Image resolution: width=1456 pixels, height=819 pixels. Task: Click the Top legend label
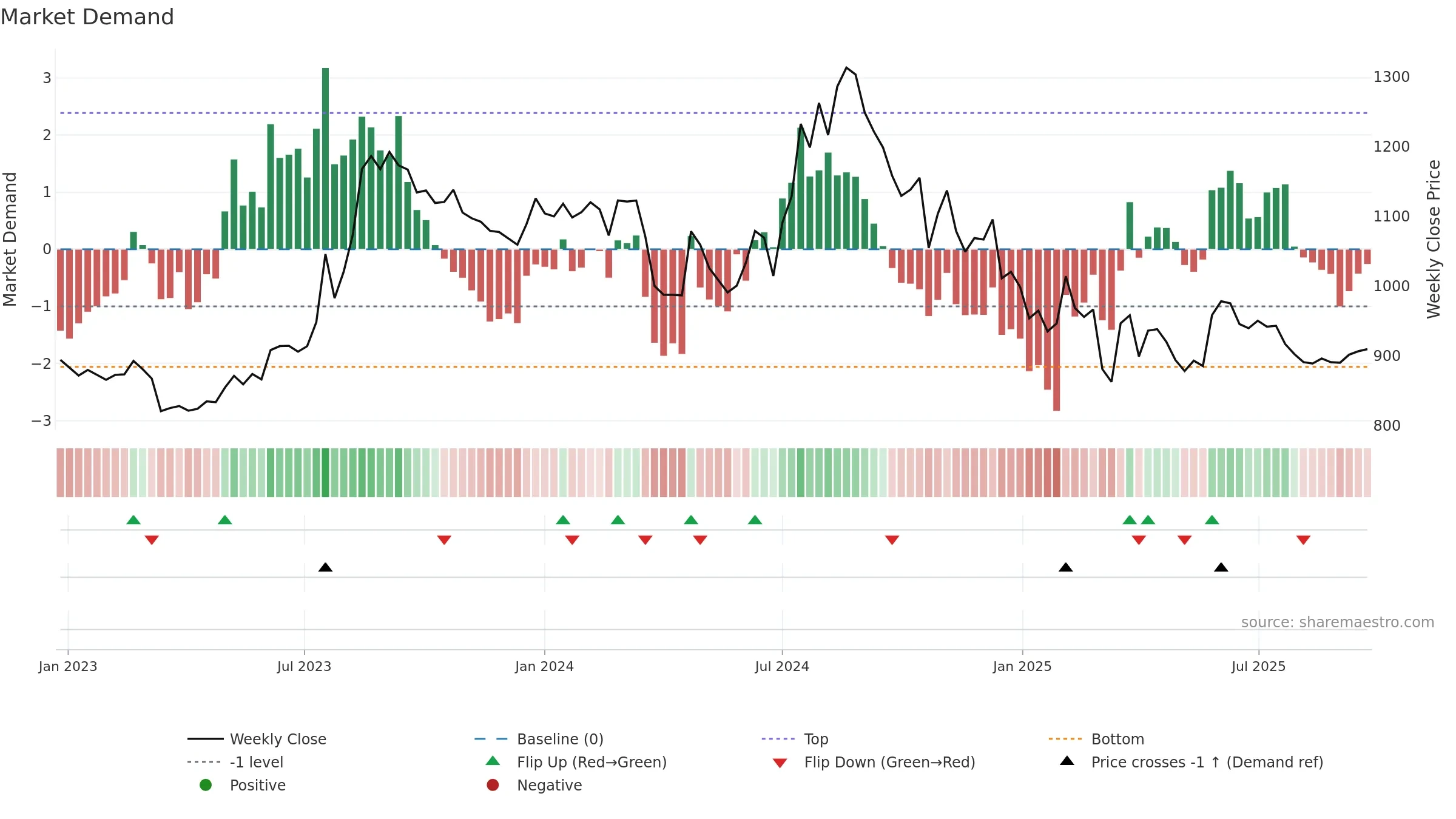click(x=816, y=740)
